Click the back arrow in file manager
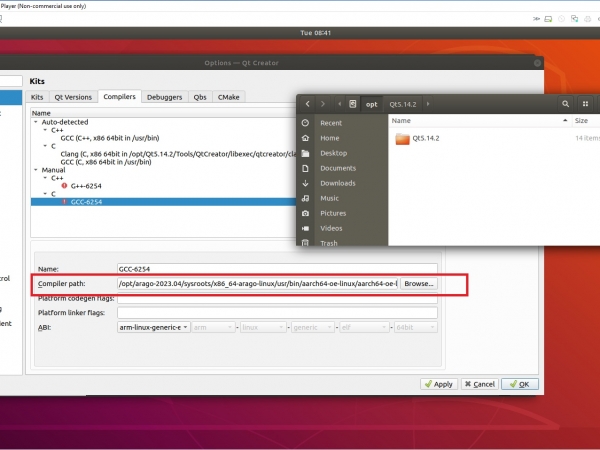This screenshot has width=600, height=450. tap(308, 103)
